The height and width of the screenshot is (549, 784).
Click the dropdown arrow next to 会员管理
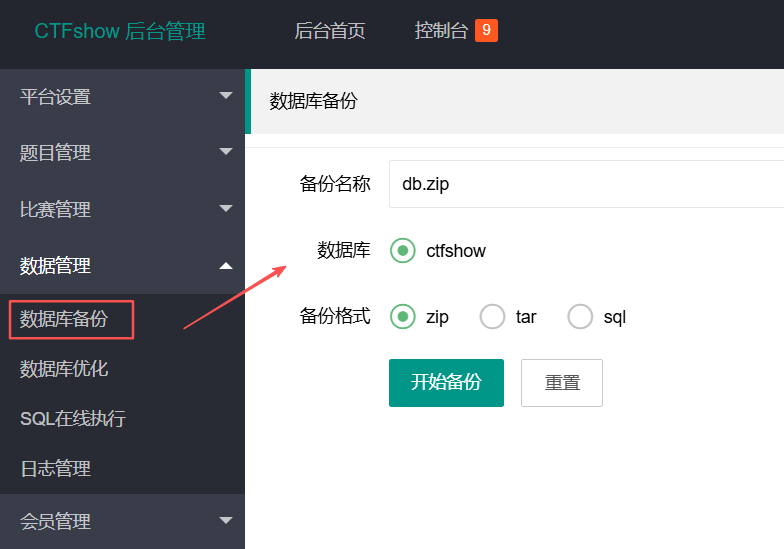click(x=226, y=520)
